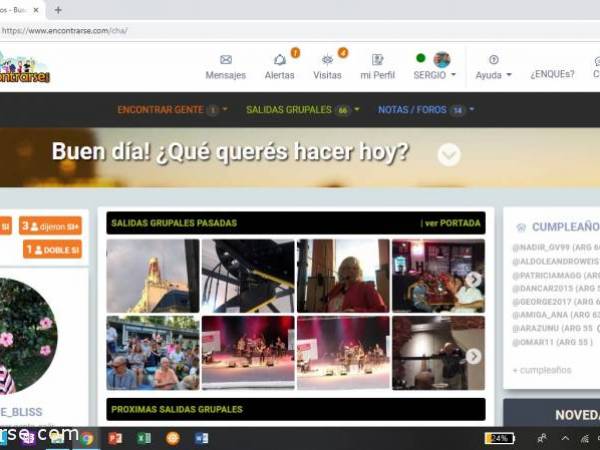
Task: Open the stage lighting rig photo
Action: coord(248,276)
